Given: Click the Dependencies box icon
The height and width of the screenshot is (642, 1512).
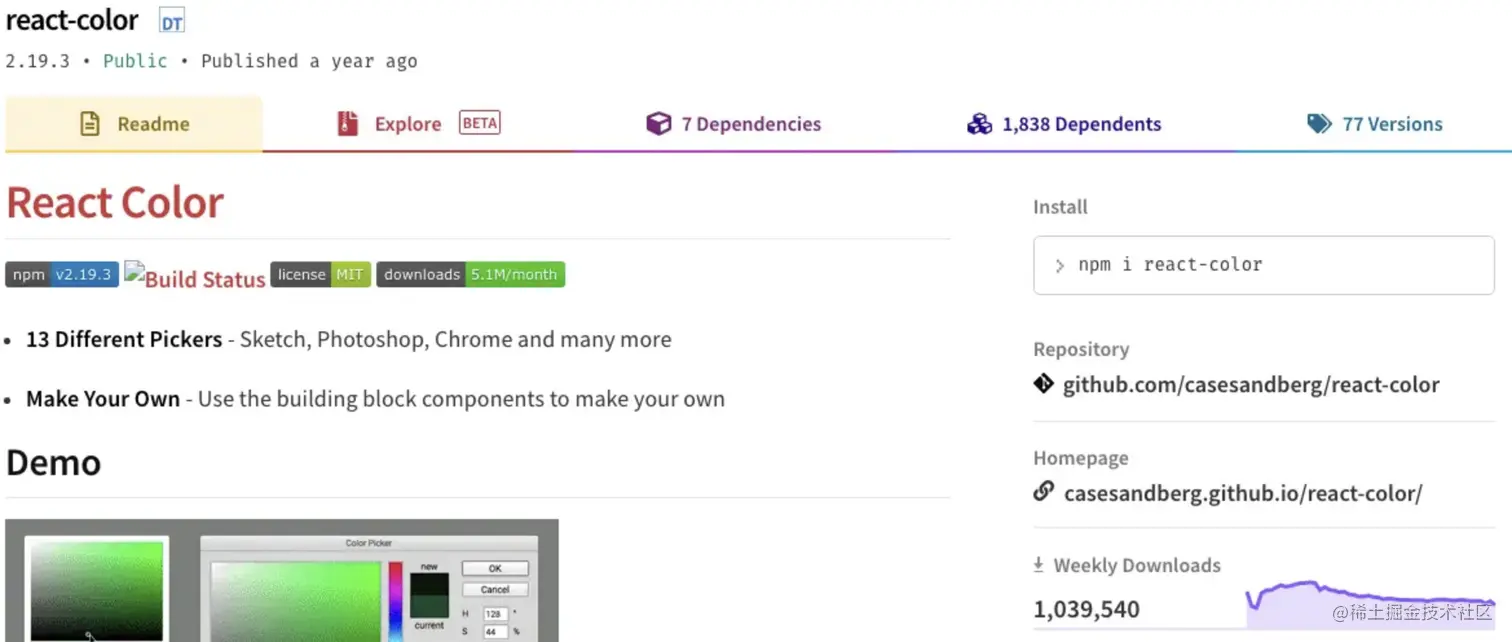Looking at the screenshot, I should 658,124.
